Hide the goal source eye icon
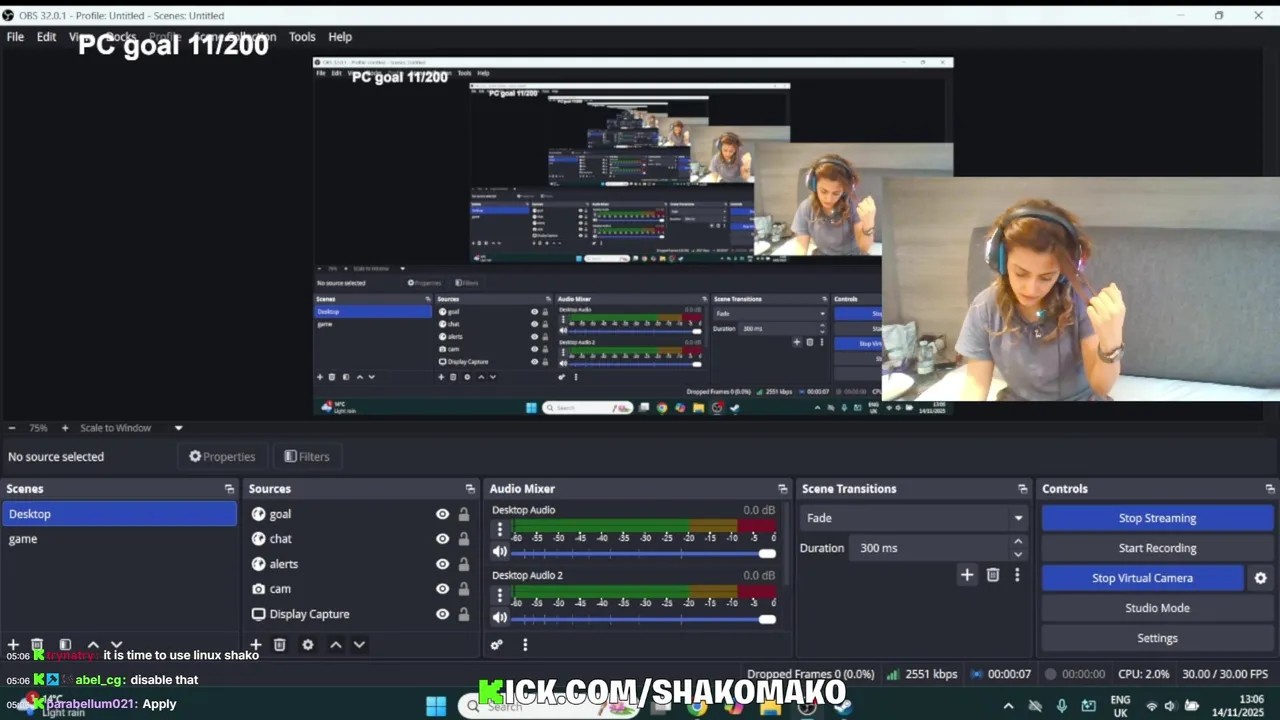The height and width of the screenshot is (720, 1280). click(x=442, y=514)
